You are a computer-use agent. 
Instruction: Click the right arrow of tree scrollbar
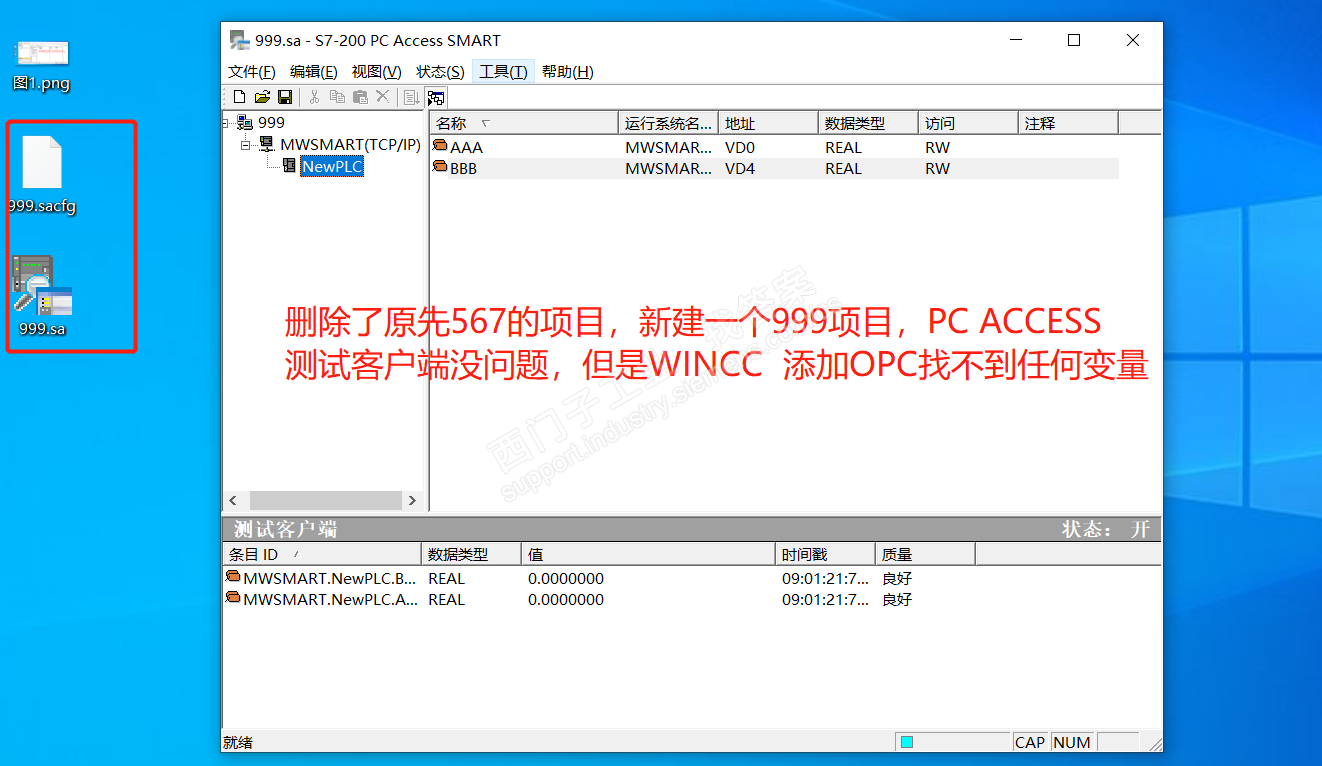[412, 500]
